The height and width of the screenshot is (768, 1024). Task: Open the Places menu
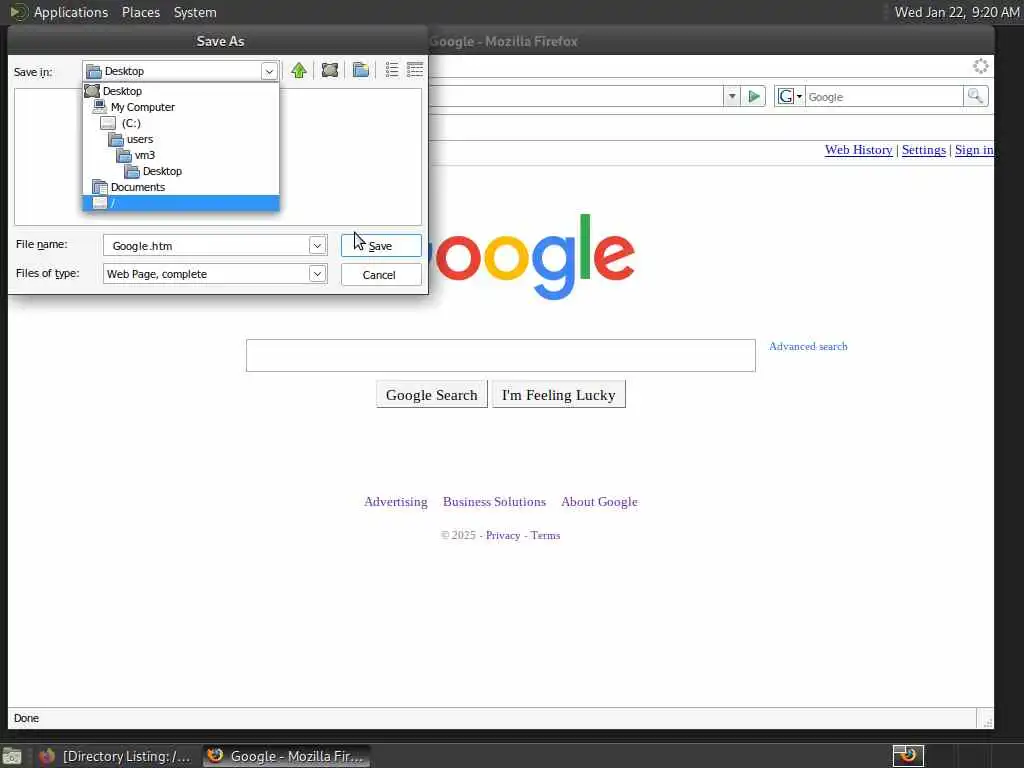pos(141,12)
